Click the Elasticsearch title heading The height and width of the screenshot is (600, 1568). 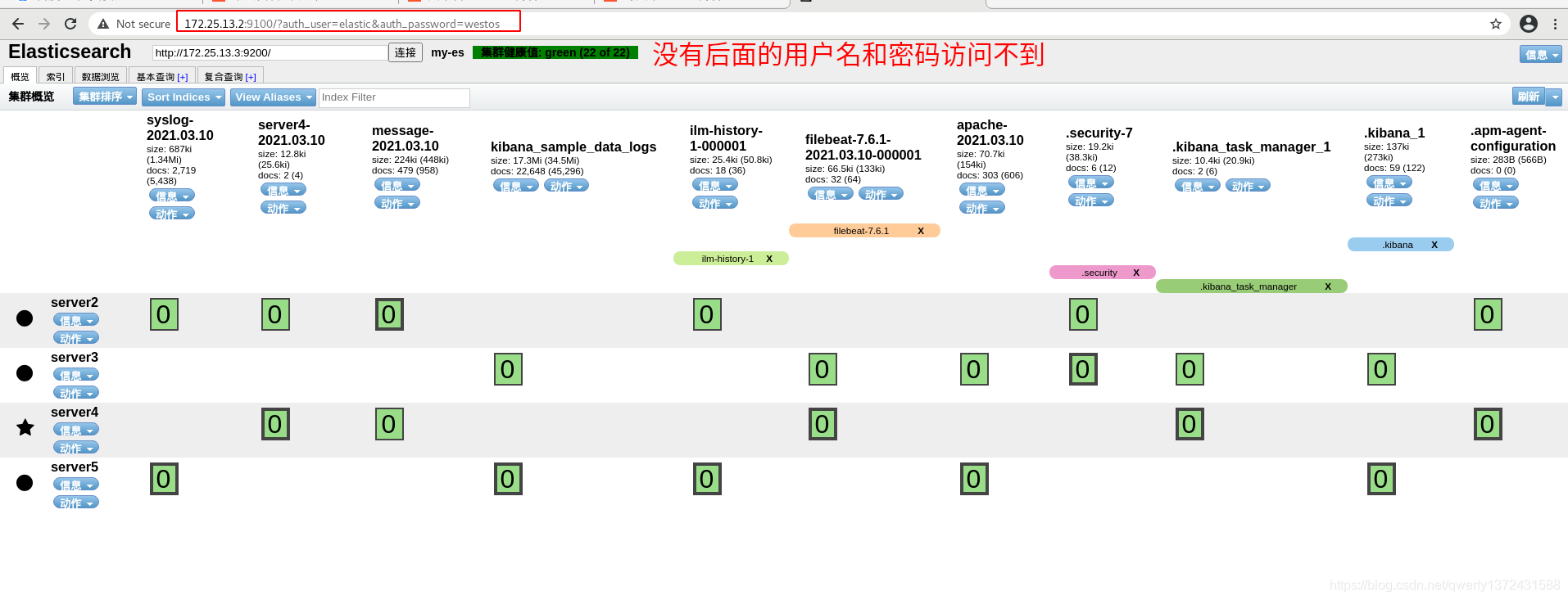tap(70, 52)
